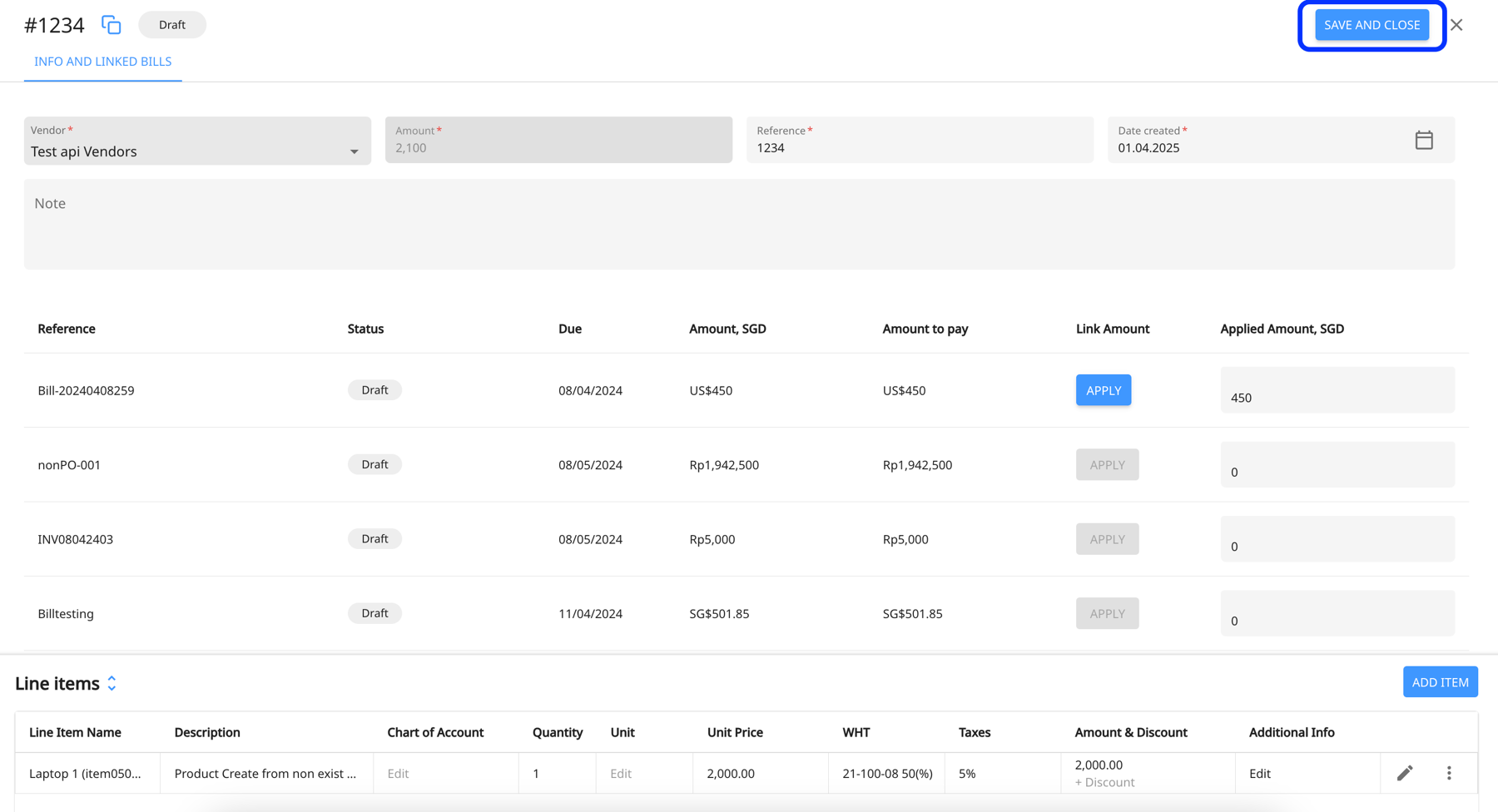Select the INV08042403 reference
This screenshot has width=1498, height=812.
75,539
